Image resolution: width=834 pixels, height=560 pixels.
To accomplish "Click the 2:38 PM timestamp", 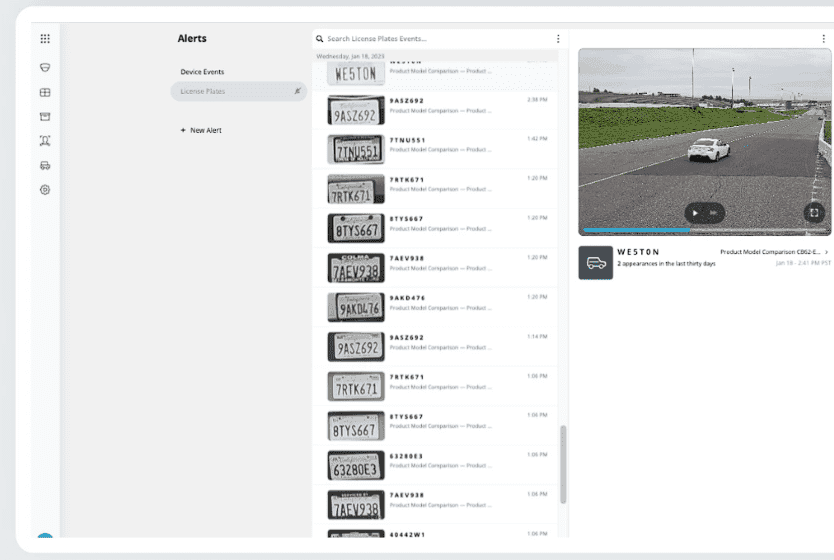I will coord(537,99).
